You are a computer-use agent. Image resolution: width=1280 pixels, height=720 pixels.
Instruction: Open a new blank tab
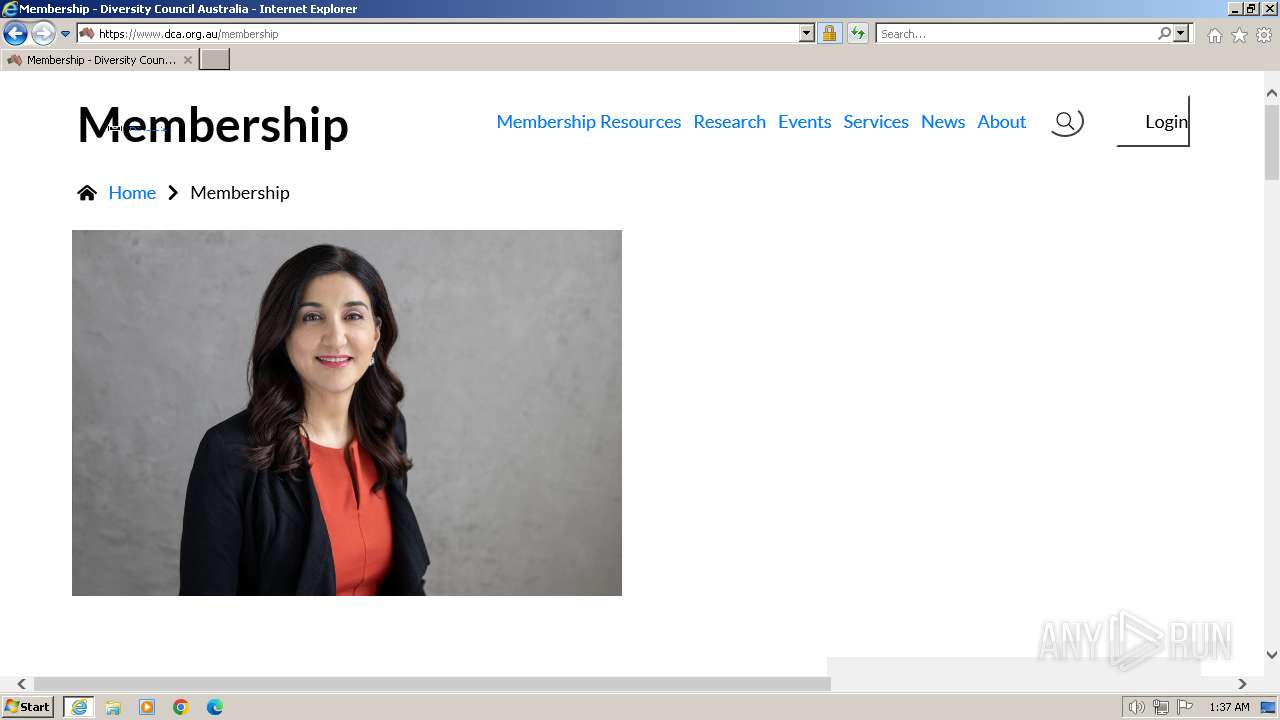(215, 60)
